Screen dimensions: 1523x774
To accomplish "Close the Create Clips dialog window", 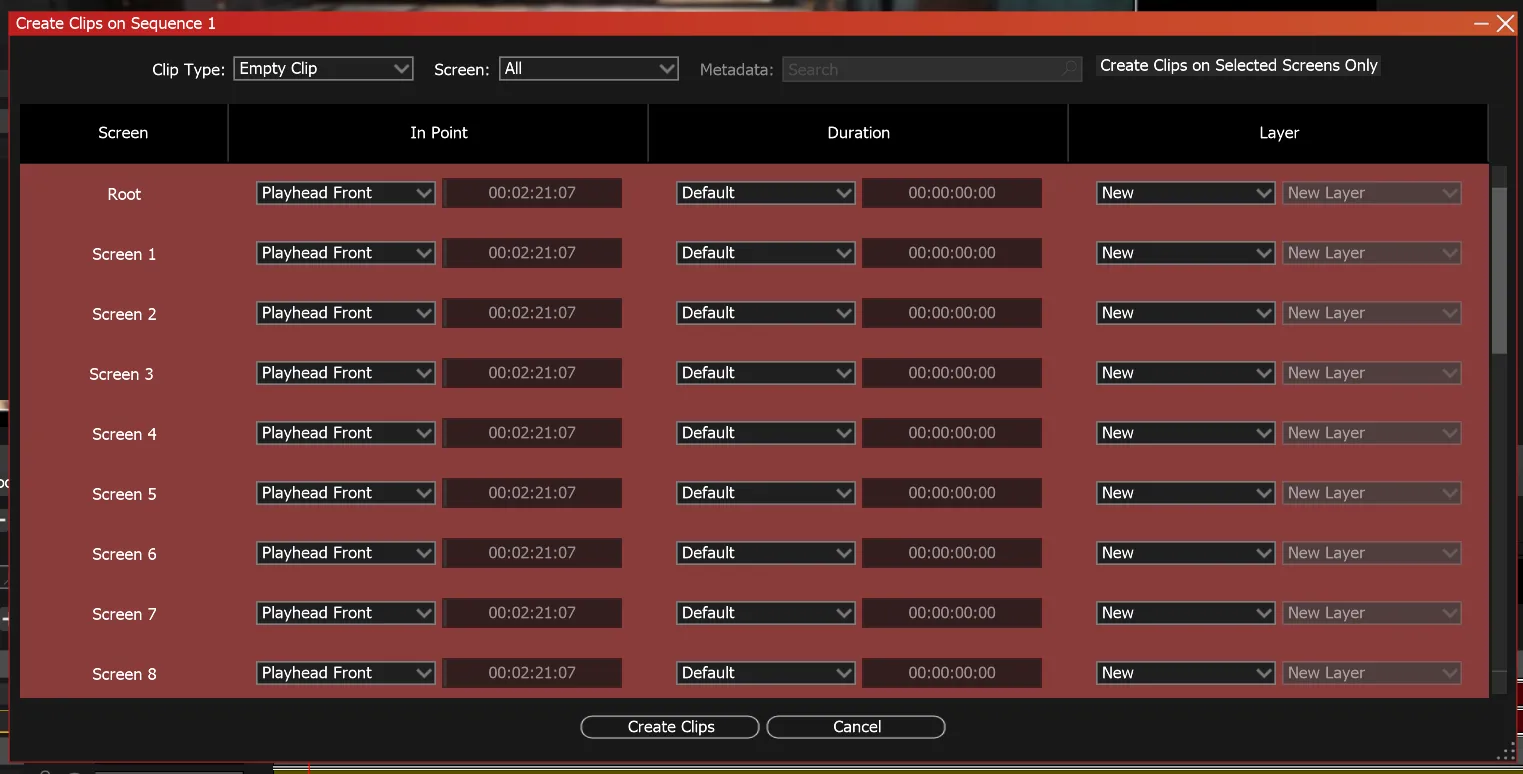I will pyautogui.click(x=1505, y=24).
